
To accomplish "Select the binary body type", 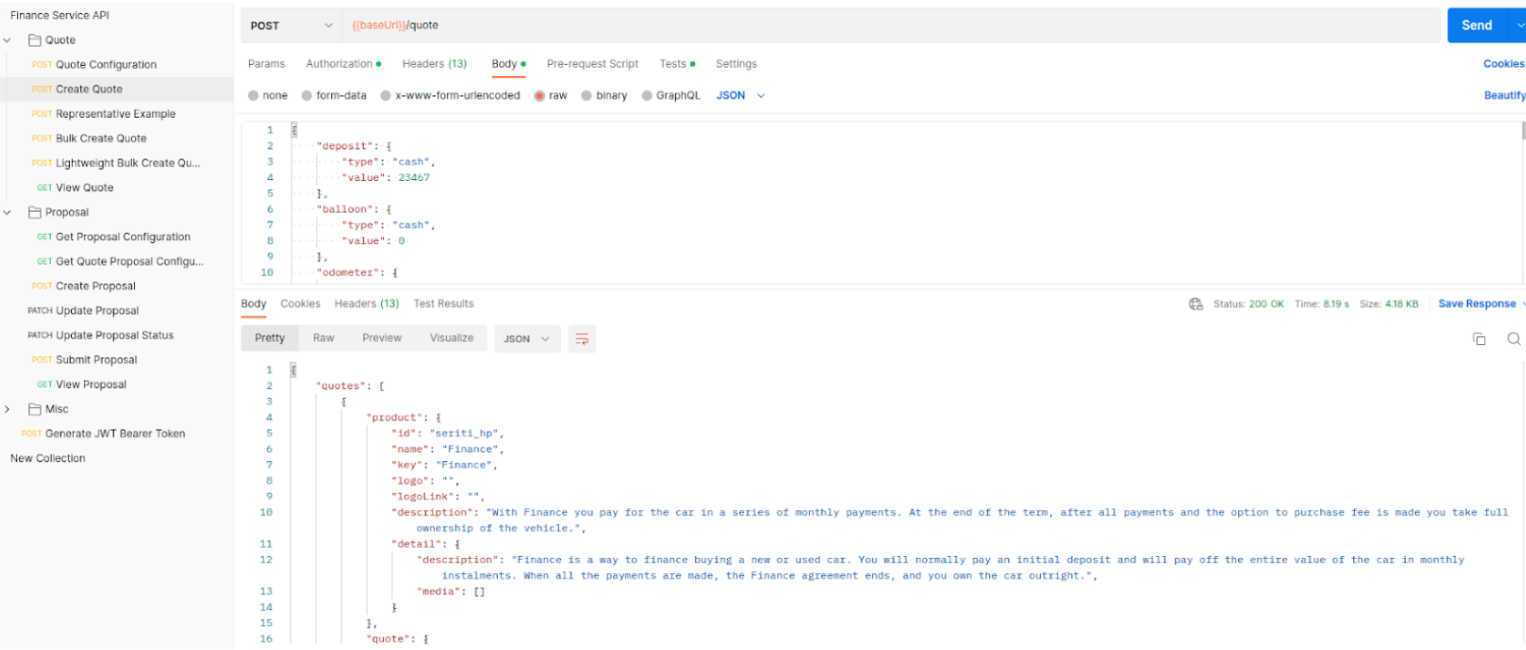I will 604,96.
